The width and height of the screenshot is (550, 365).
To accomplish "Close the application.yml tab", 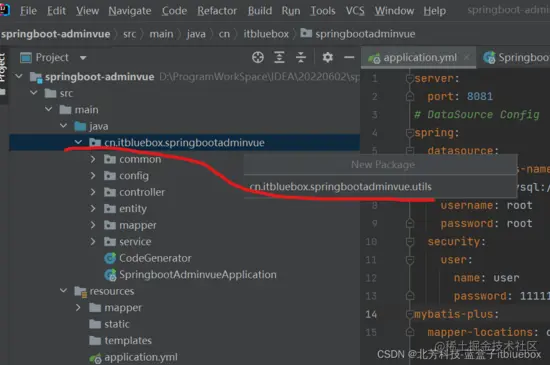I will [x=467, y=57].
